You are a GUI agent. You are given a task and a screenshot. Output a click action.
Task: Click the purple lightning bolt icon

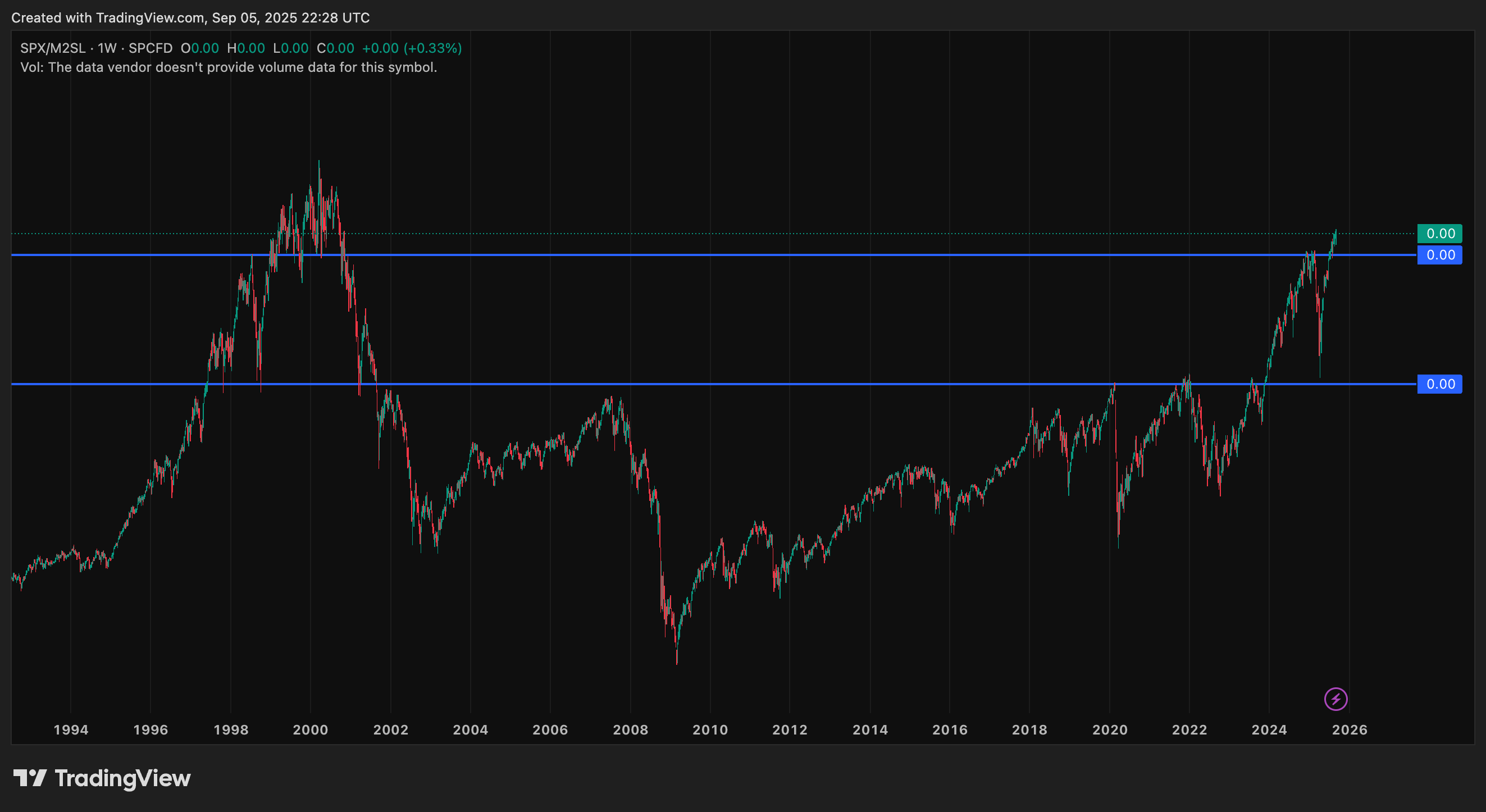coord(1335,699)
